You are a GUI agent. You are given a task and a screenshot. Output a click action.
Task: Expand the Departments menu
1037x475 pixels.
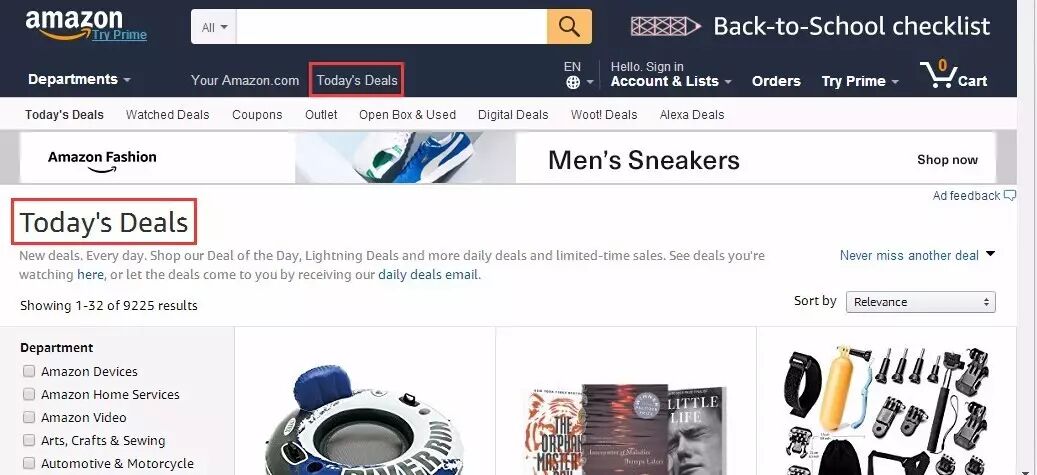click(x=79, y=79)
